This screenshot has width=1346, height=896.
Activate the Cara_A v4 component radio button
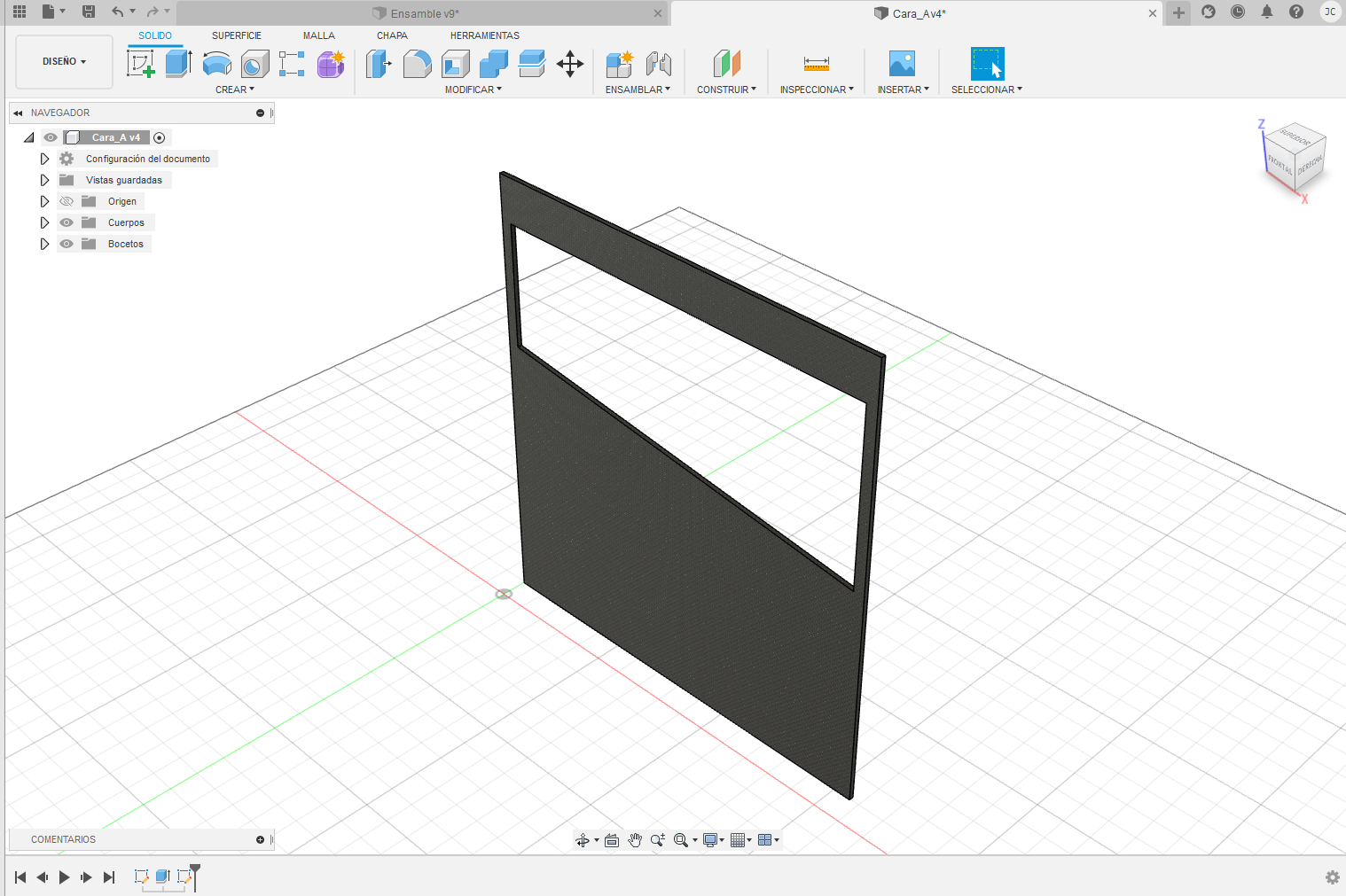click(x=160, y=137)
